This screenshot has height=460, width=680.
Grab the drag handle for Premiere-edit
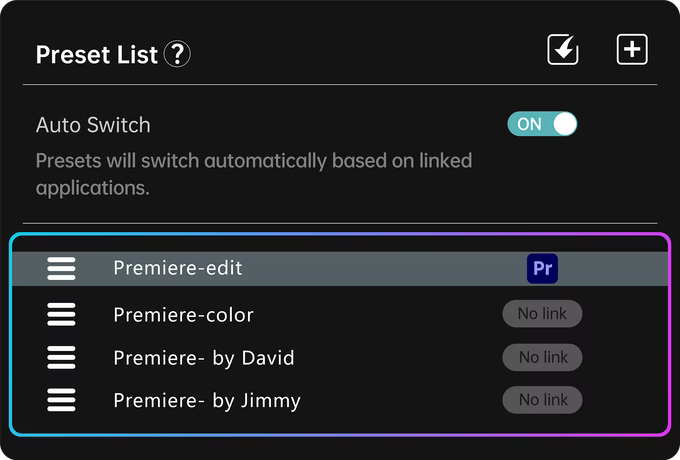[61, 269]
